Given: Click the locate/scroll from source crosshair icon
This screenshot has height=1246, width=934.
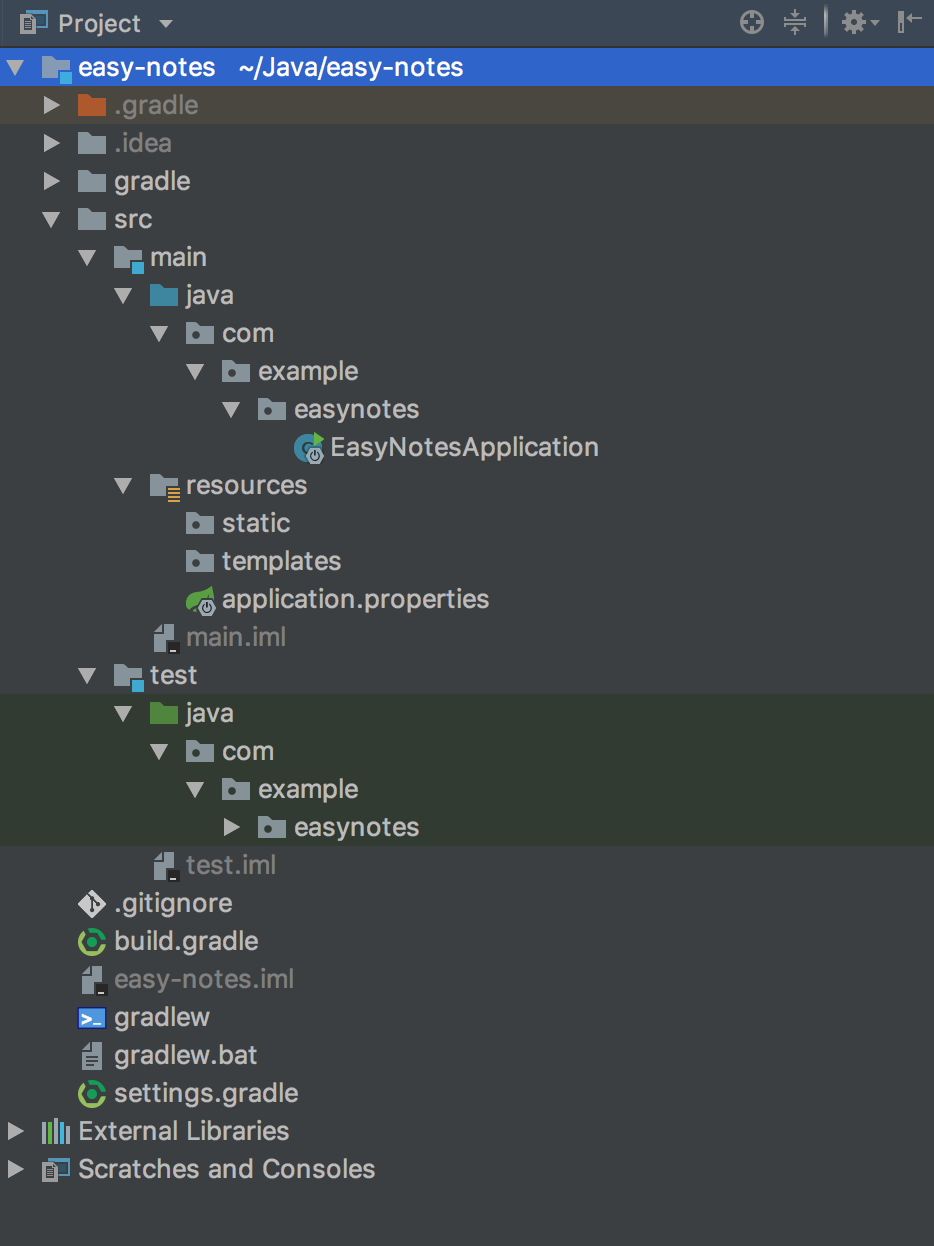Looking at the screenshot, I should click(x=752, y=22).
